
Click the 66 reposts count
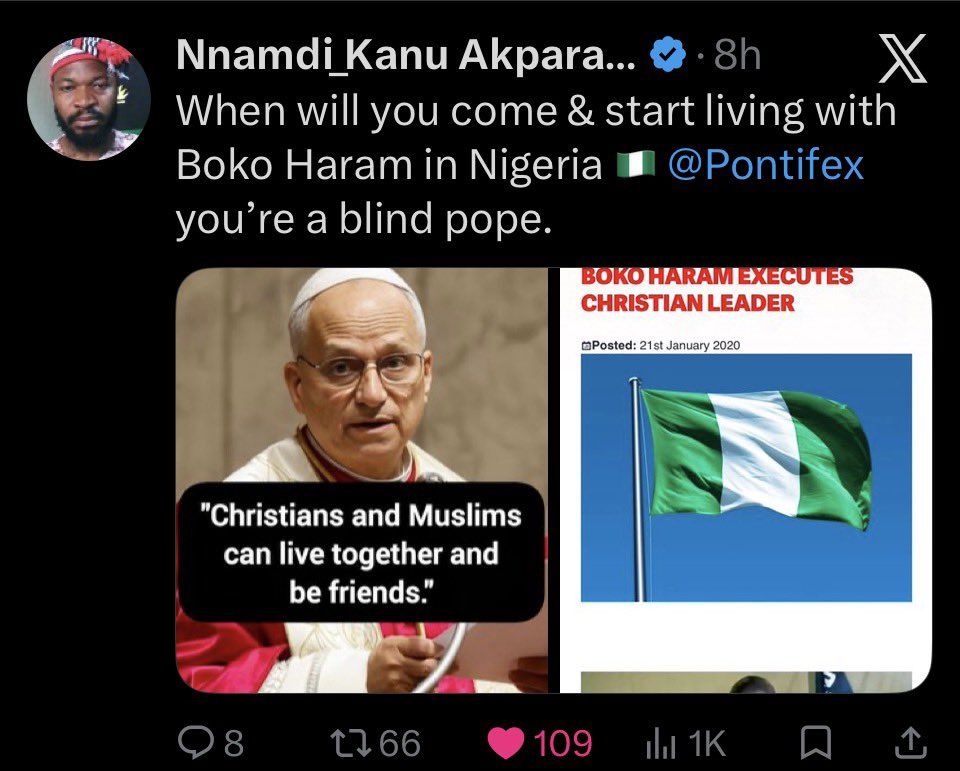400,742
